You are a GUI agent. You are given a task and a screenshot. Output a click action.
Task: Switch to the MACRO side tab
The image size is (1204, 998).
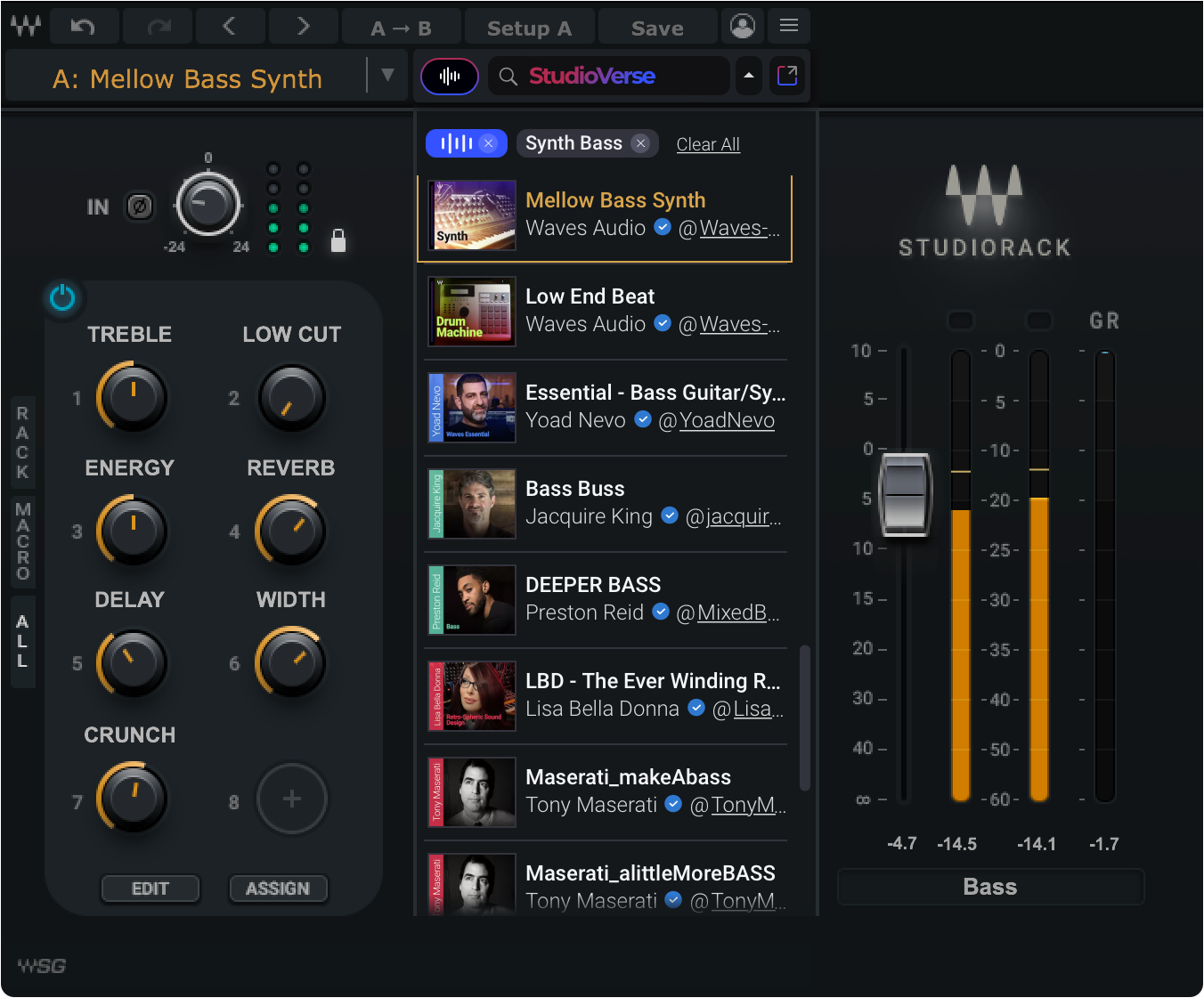(x=23, y=541)
